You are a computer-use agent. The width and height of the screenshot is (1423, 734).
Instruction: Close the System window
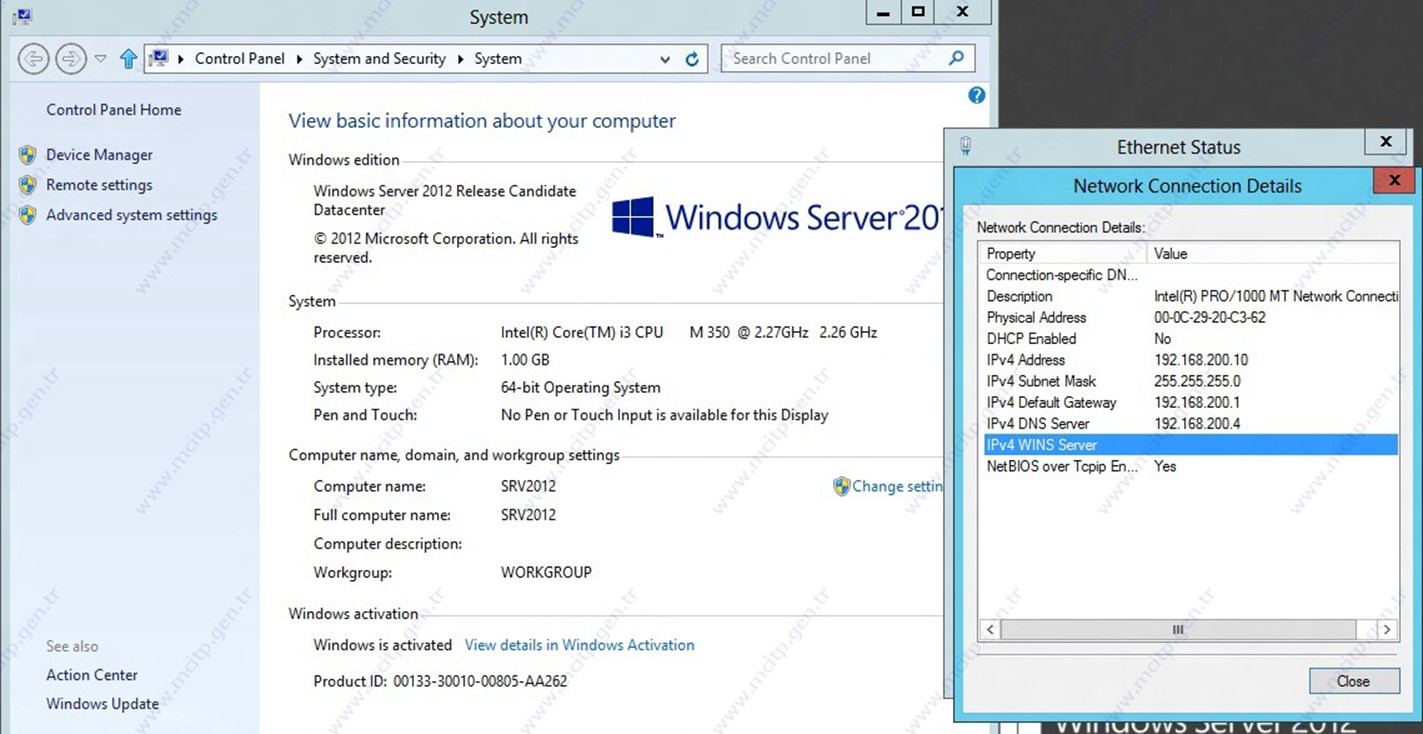click(x=962, y=12)
